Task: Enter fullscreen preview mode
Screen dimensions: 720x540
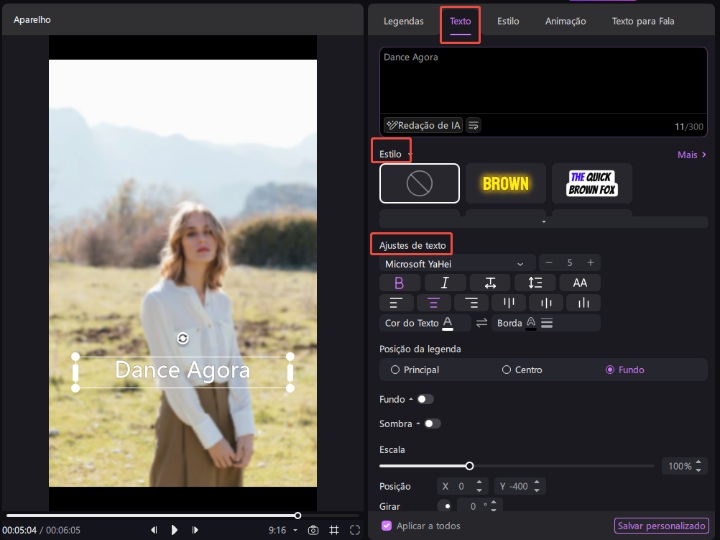Action: point(355,530)
